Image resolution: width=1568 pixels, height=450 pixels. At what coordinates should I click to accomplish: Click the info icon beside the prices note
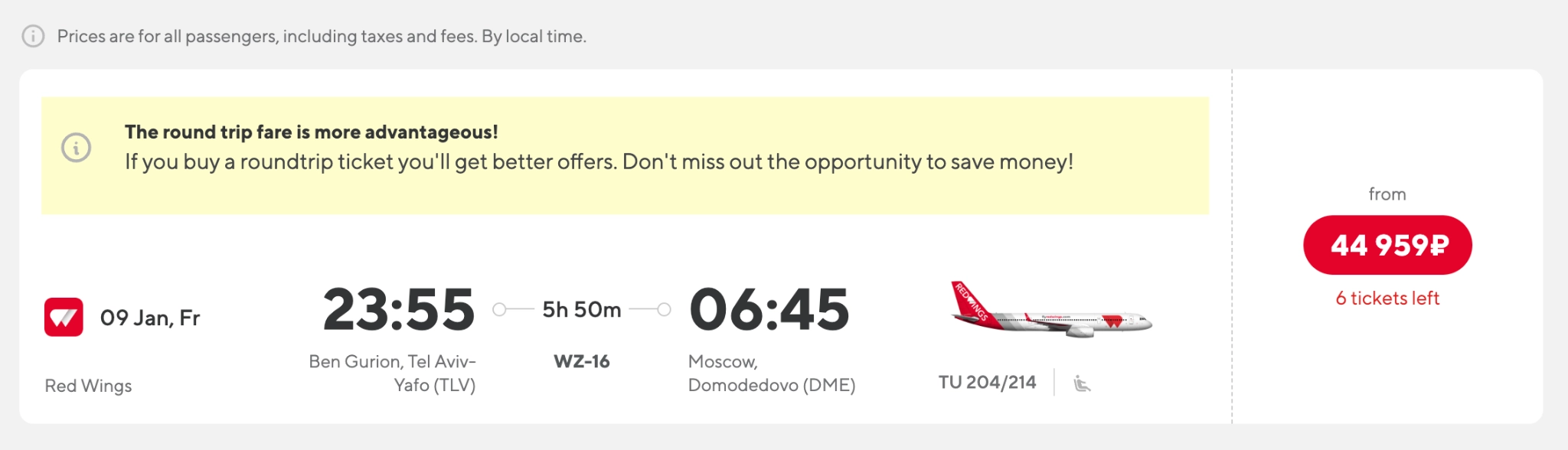(x=33, y=36)
